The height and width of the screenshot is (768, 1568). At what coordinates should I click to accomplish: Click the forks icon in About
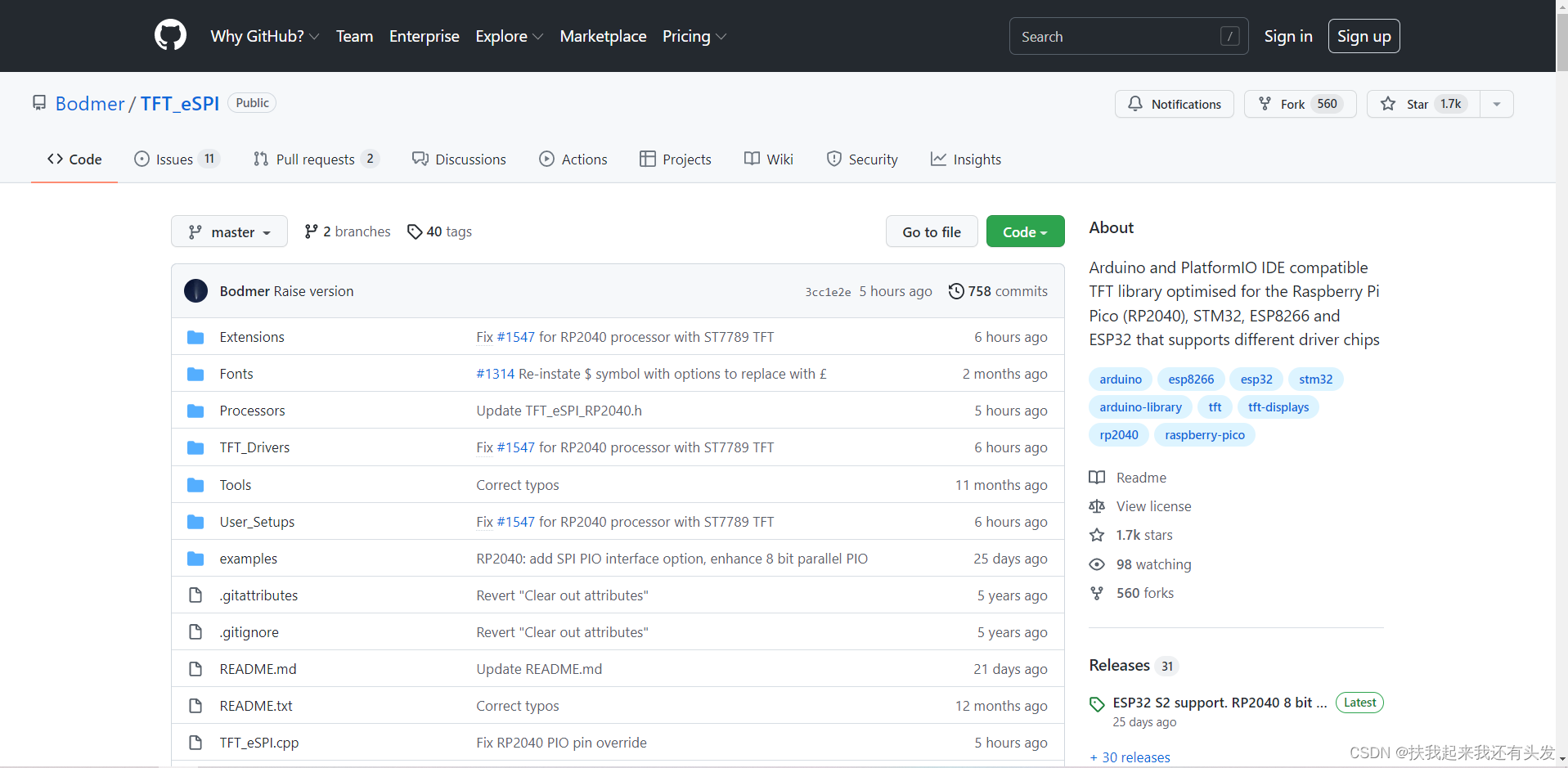click(1097, 593)
